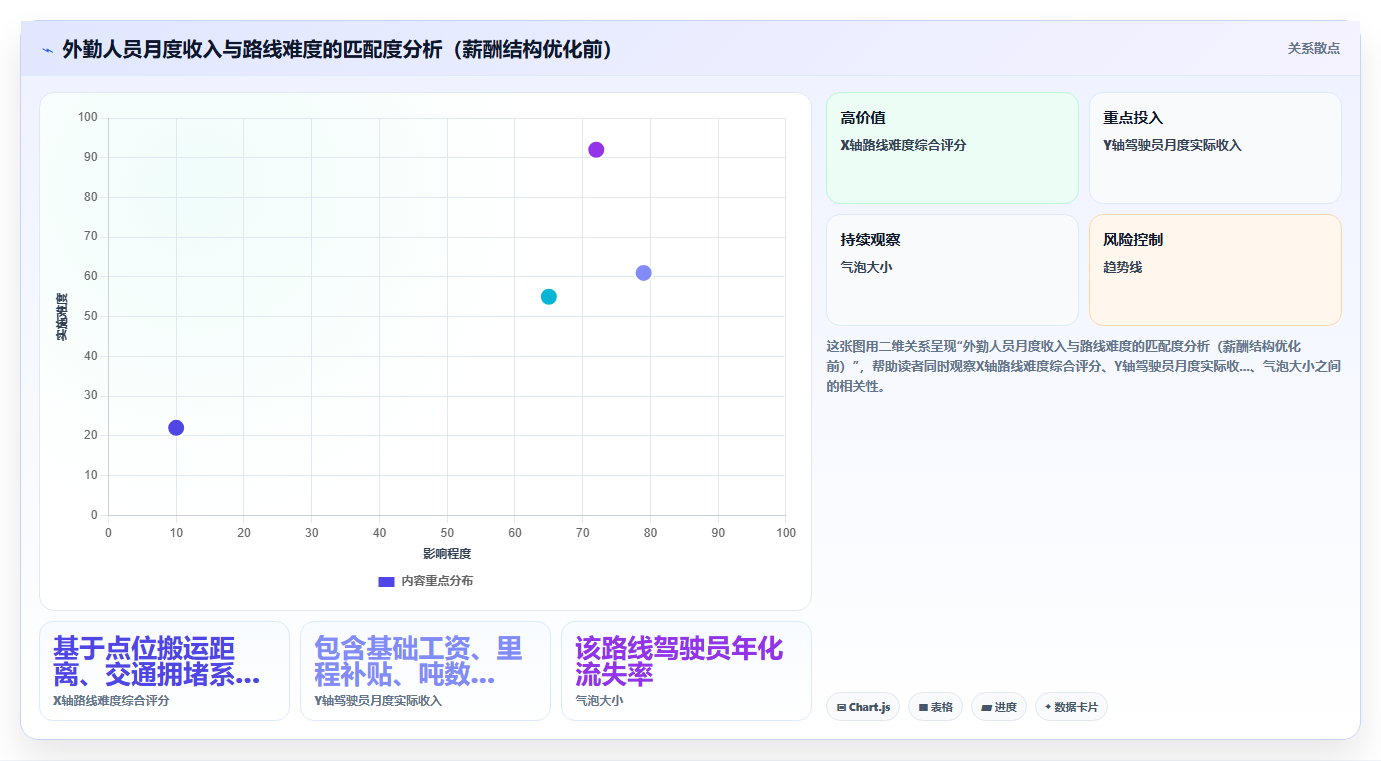Click the X轴路线难度综合评分 caption under first data card
This screenshot has width=1381, height=761.
[x=111, y=701]
